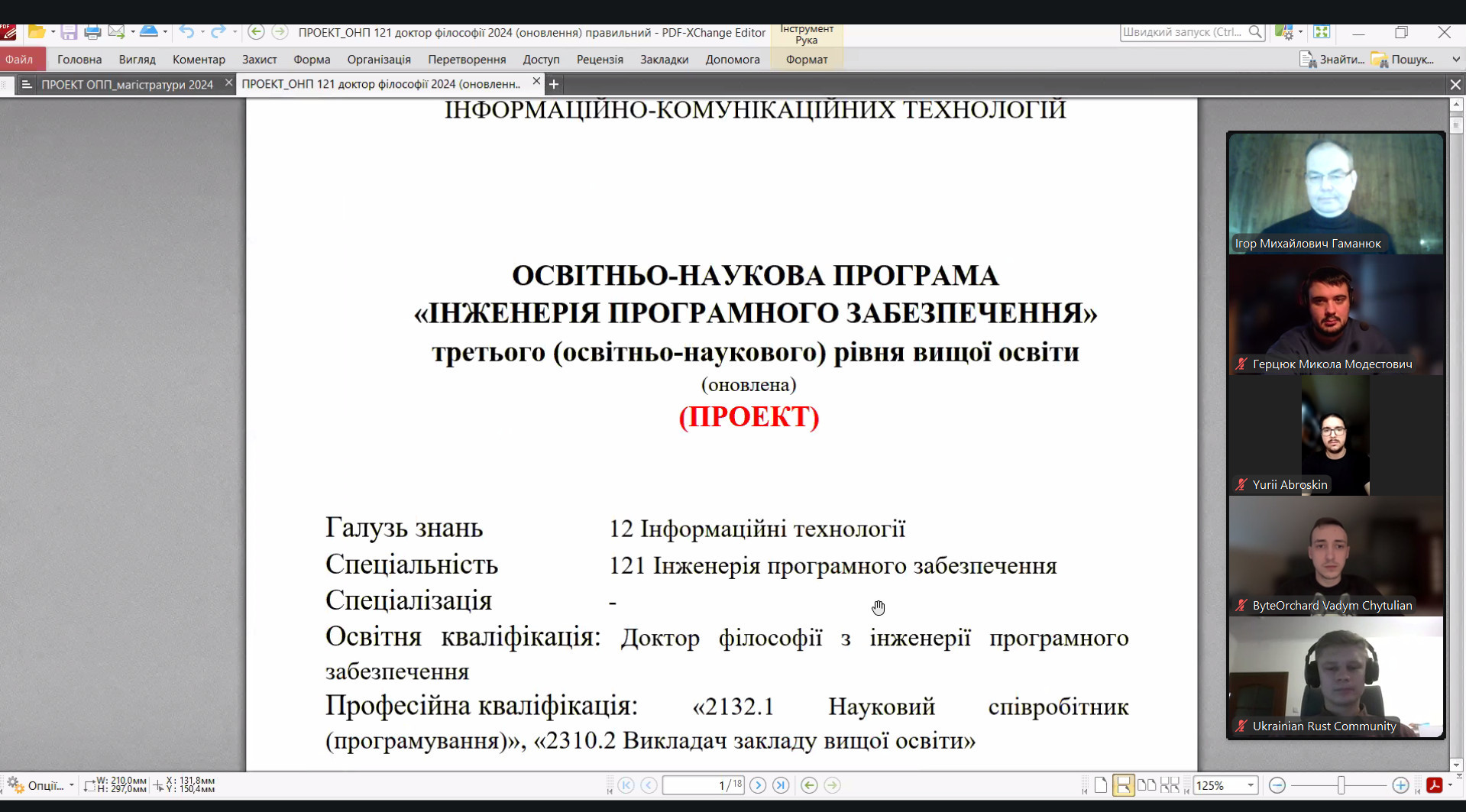Viewport: 1466px width, 812px height.
Task: Toggle continuous page layout
Action: [1124, 785]
